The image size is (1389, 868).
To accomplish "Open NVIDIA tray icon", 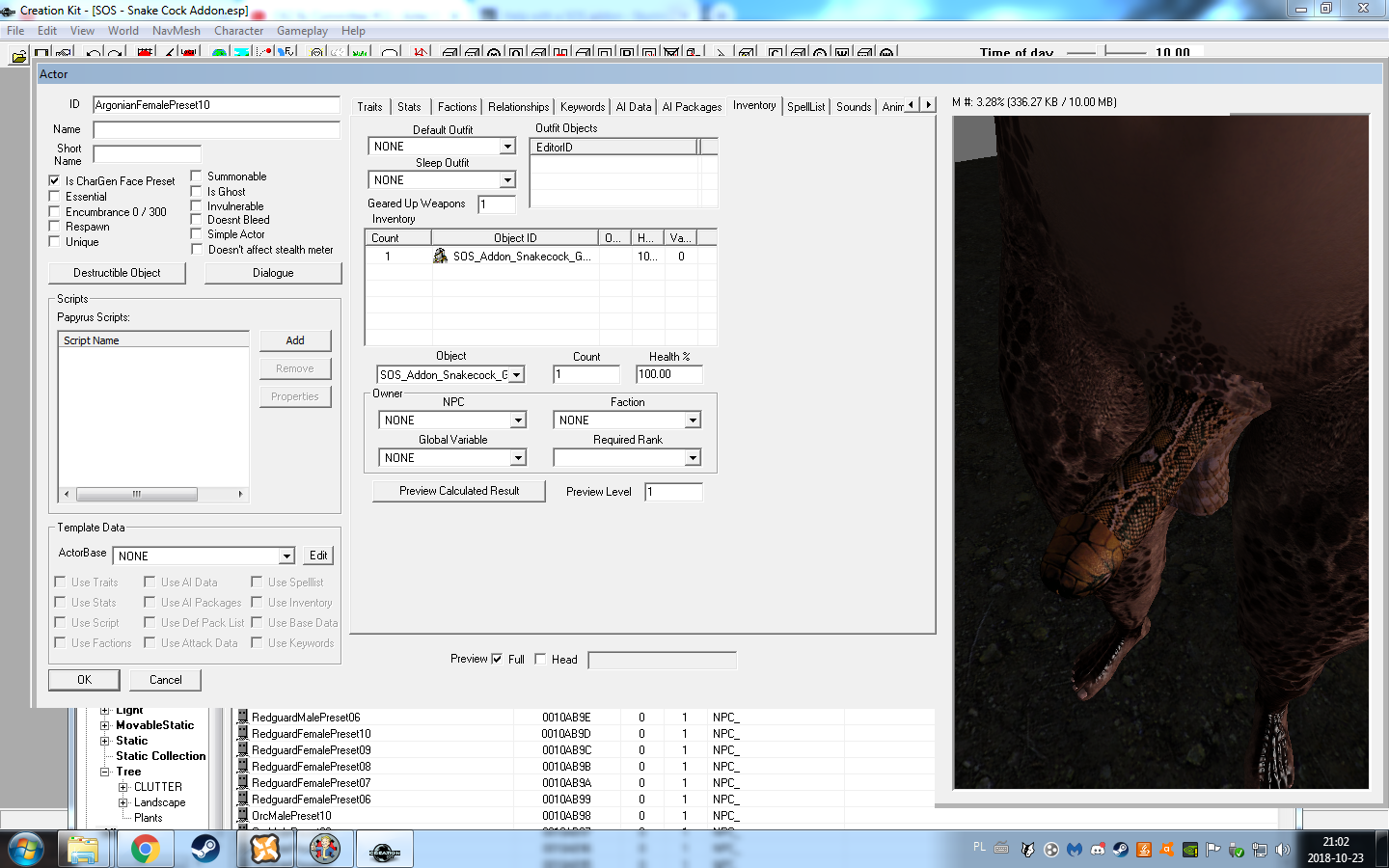I will click(1190, 850).
